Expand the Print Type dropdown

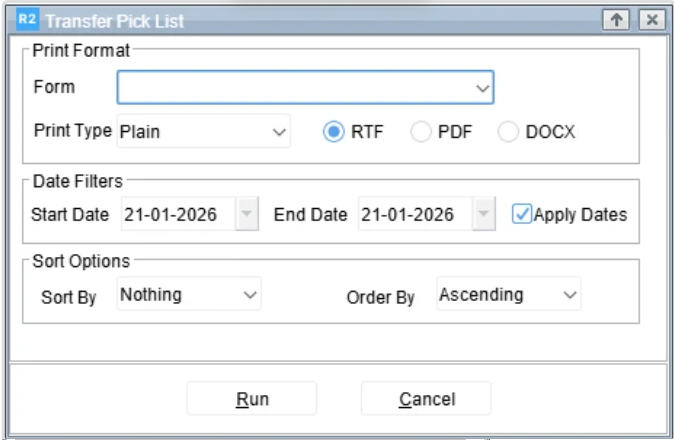point(203,131)
